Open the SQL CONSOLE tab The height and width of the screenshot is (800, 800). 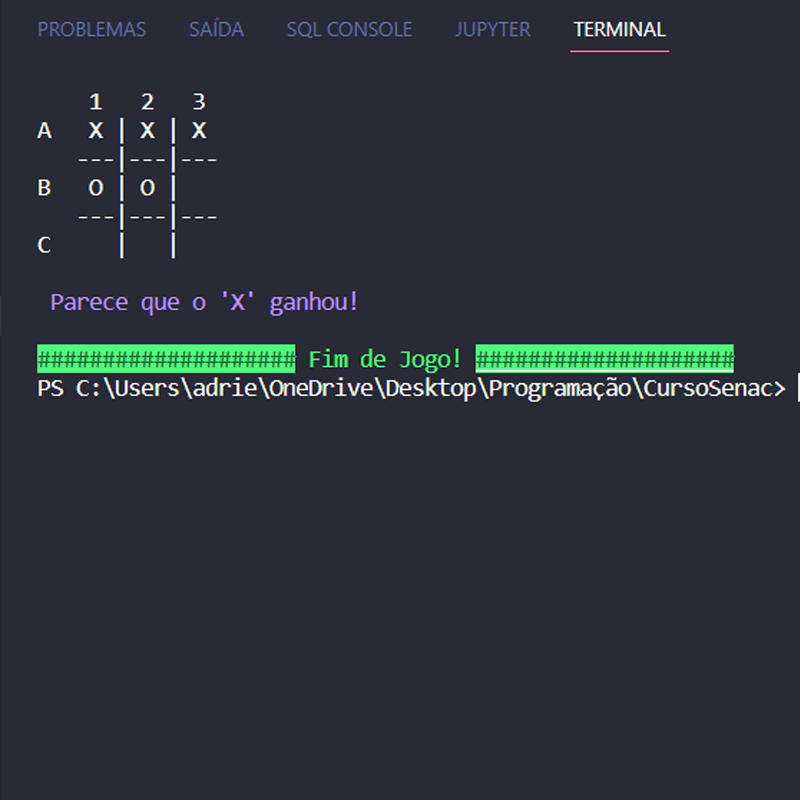349,30
